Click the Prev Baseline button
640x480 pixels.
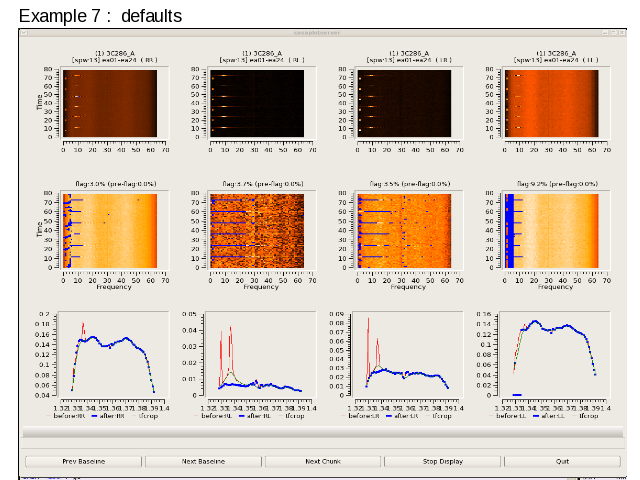point(84,461)
